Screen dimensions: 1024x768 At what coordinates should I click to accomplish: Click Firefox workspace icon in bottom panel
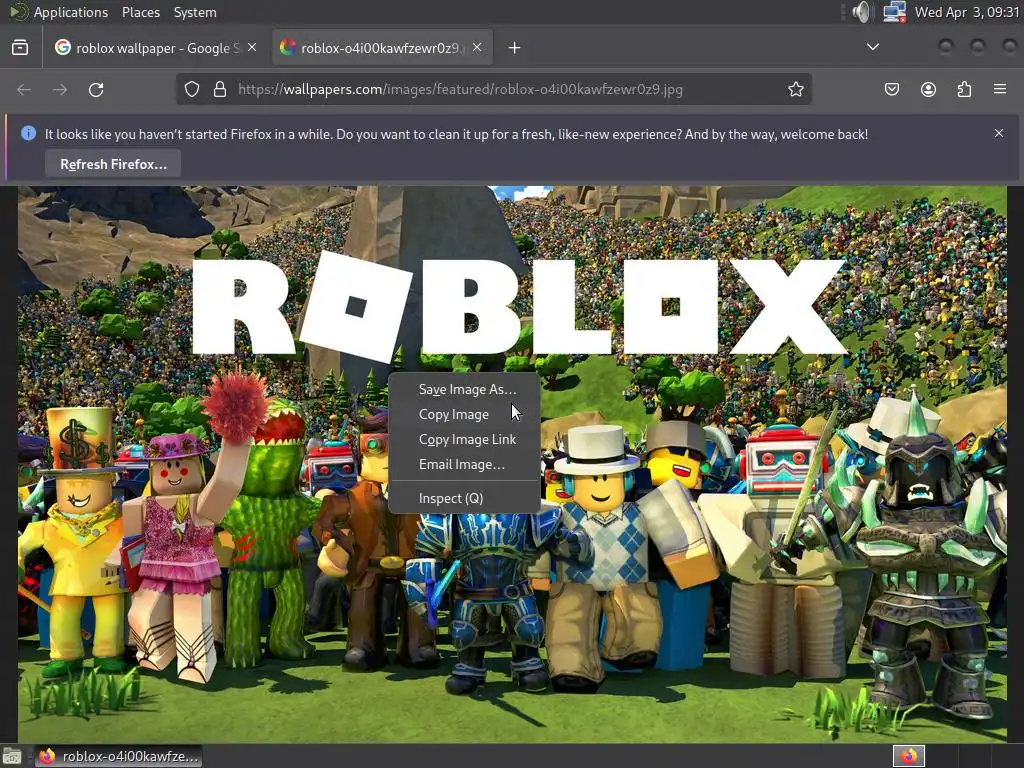click(909, 756)
